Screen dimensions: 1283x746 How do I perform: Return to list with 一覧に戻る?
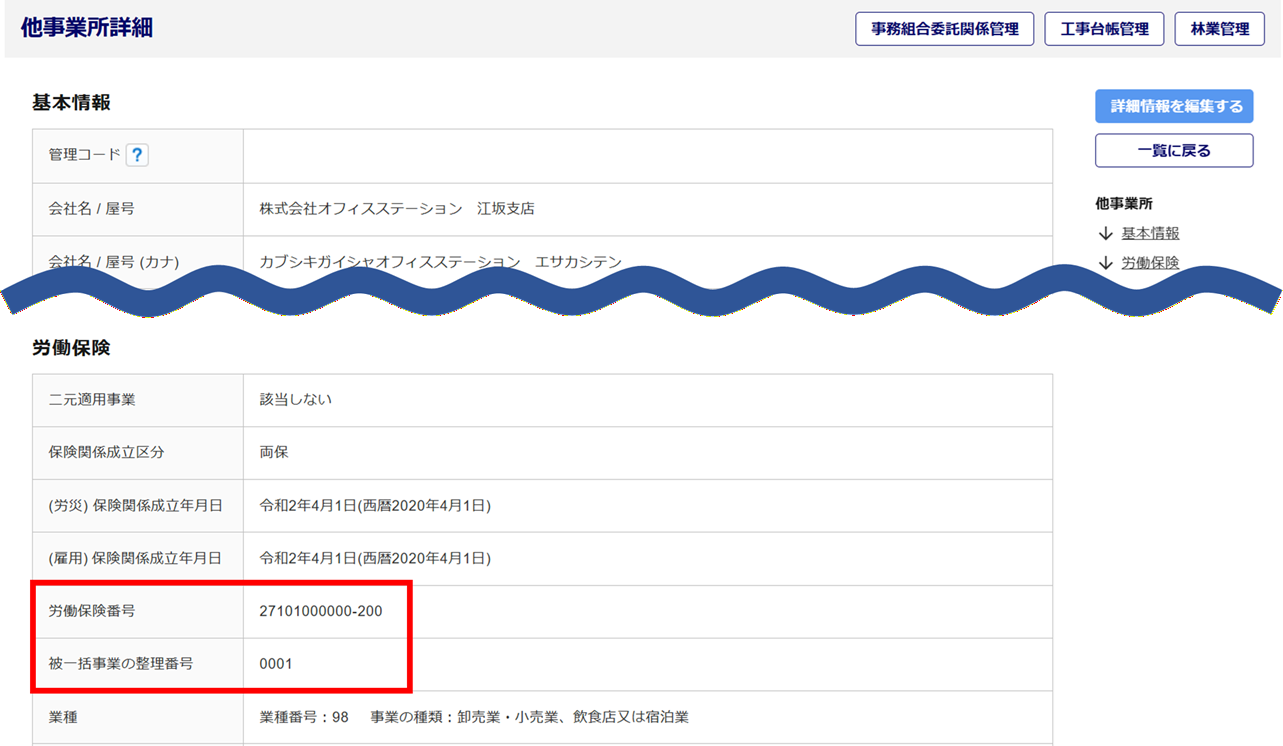click(1173, 151)
